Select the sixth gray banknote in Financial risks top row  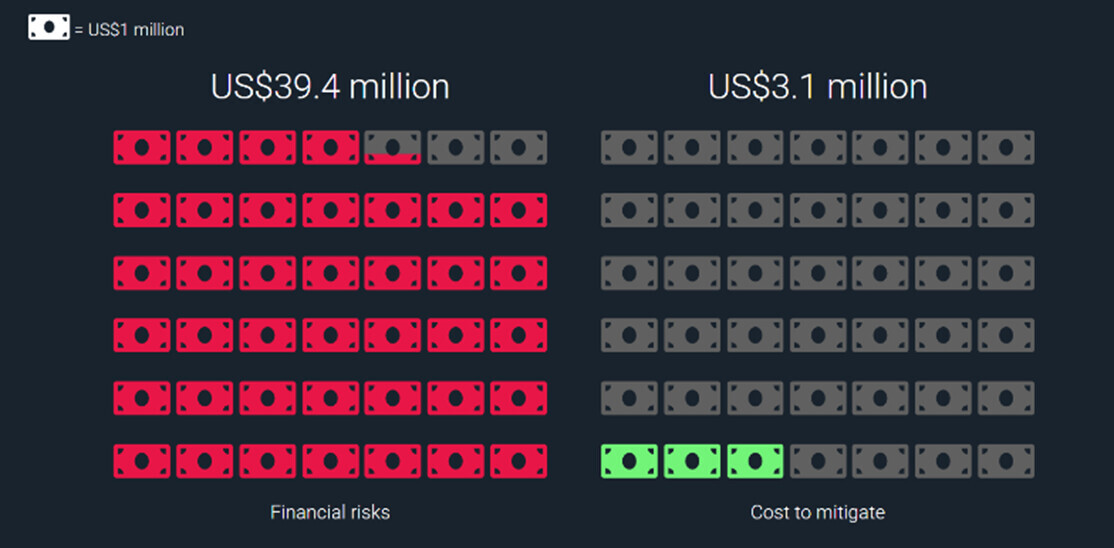pyautogui.click(x=455, y=147)
